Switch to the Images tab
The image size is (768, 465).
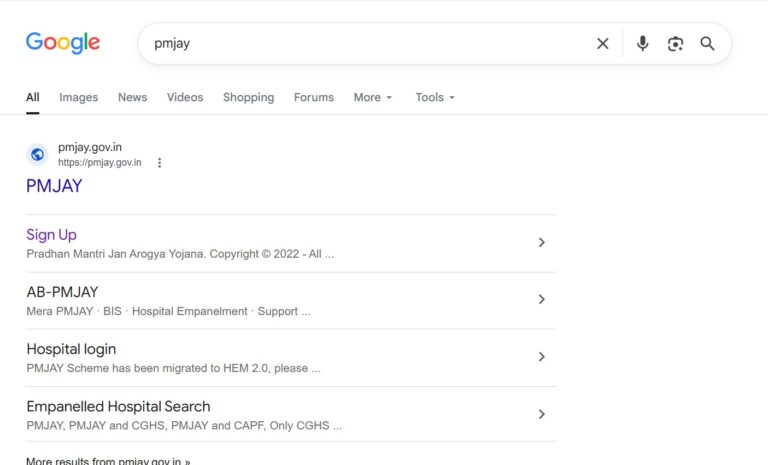[78, 97]
